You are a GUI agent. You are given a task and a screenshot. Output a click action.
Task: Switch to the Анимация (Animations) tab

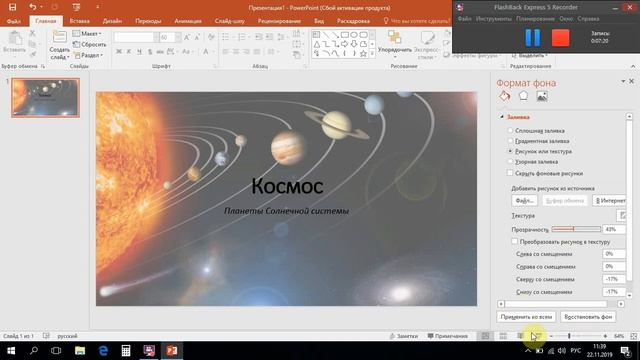click(188, 21)
